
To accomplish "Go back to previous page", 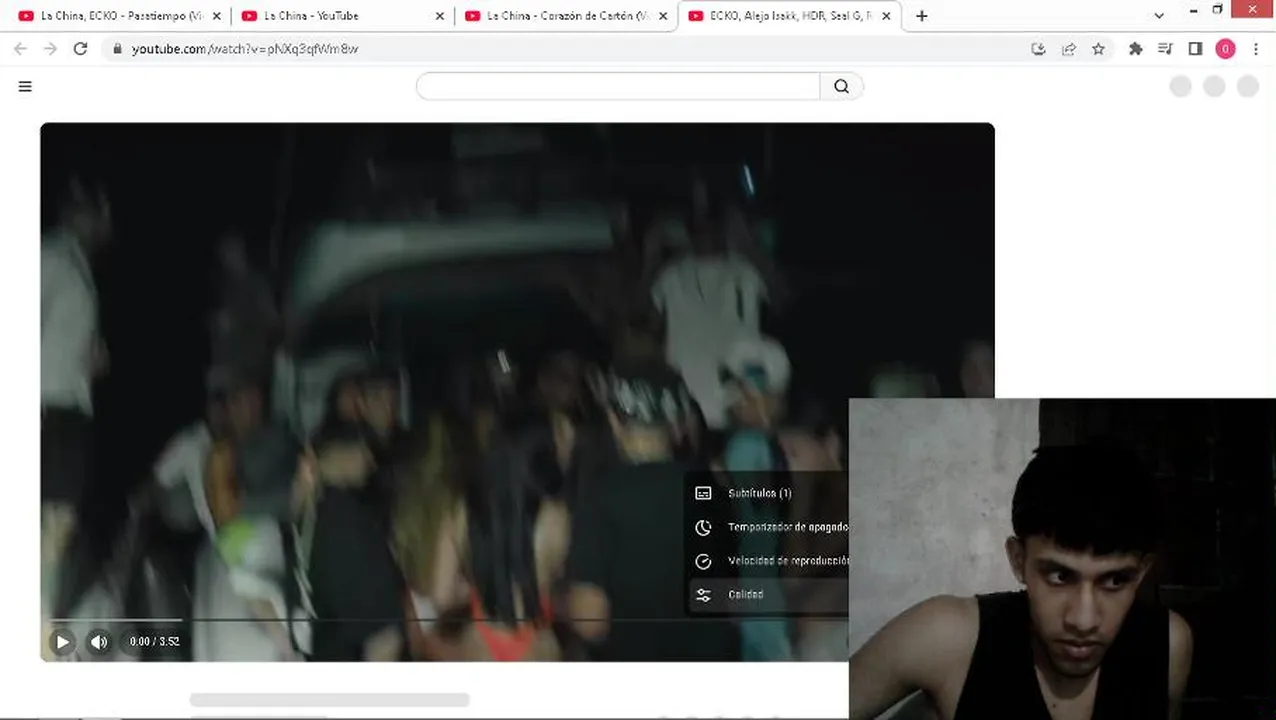I will [x=20, y=48].
